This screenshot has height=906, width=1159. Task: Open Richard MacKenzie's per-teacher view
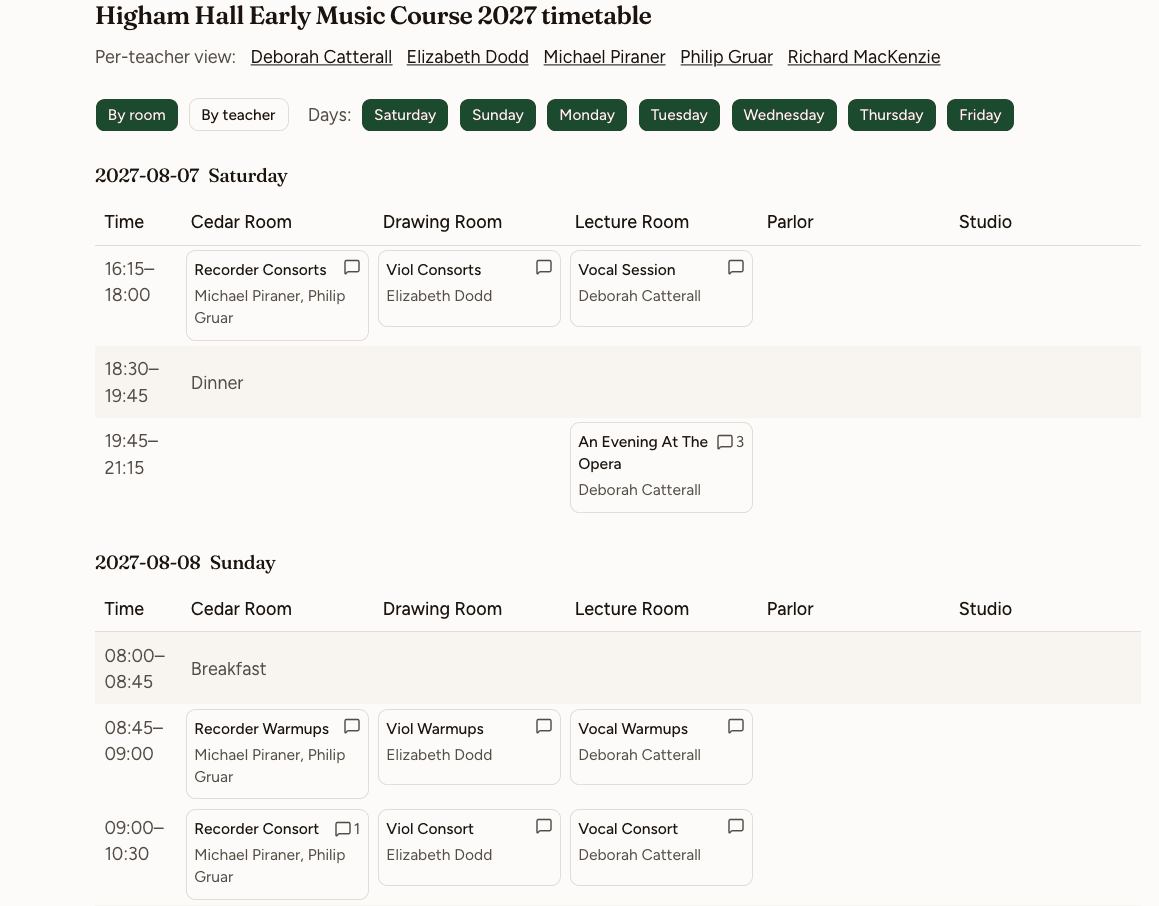coord(864,57)
